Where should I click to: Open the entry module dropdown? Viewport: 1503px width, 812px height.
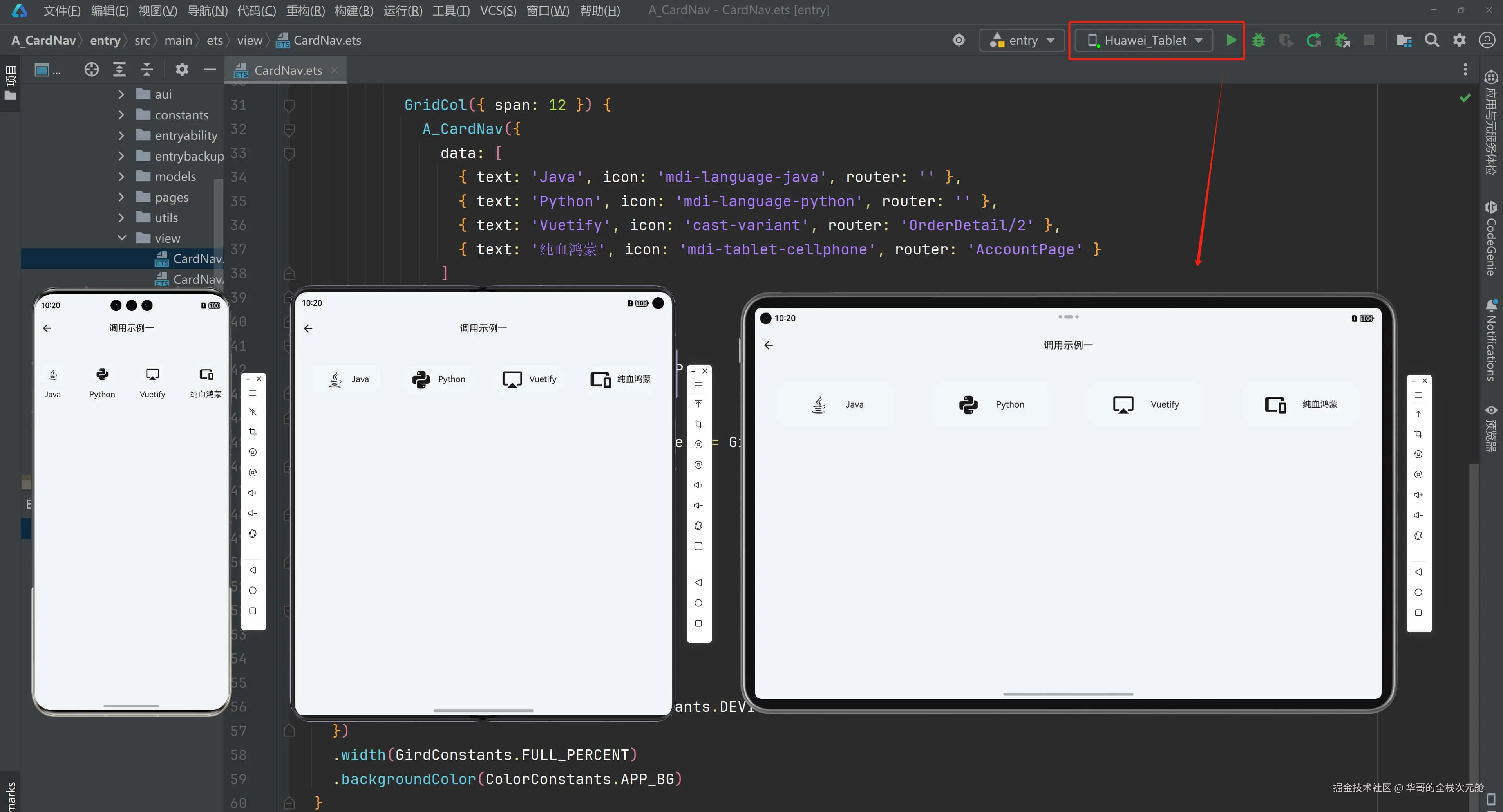click(1023, 40)
